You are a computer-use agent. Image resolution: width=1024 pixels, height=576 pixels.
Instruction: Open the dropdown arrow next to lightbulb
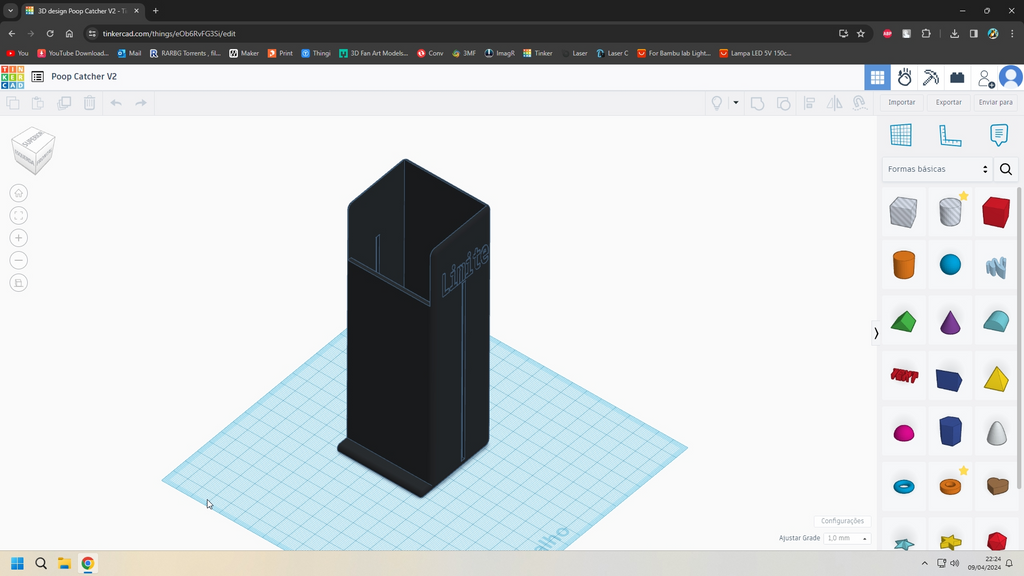coord(735,103)
